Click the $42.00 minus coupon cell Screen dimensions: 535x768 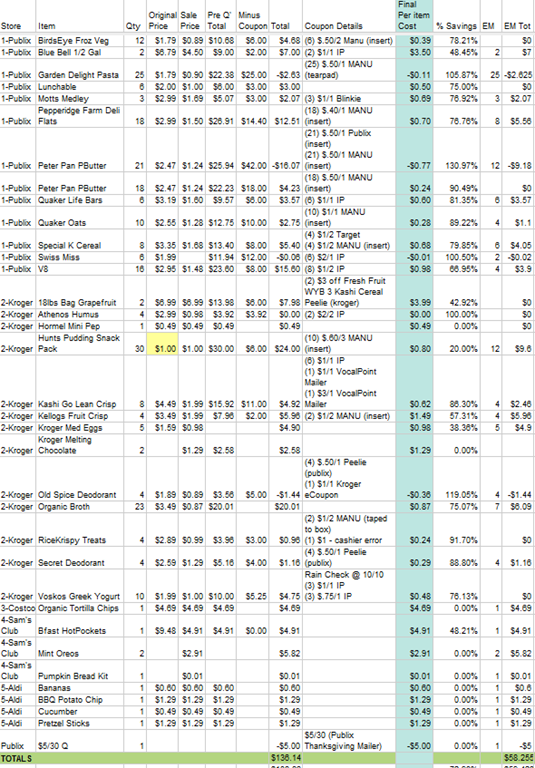(252, 149)
